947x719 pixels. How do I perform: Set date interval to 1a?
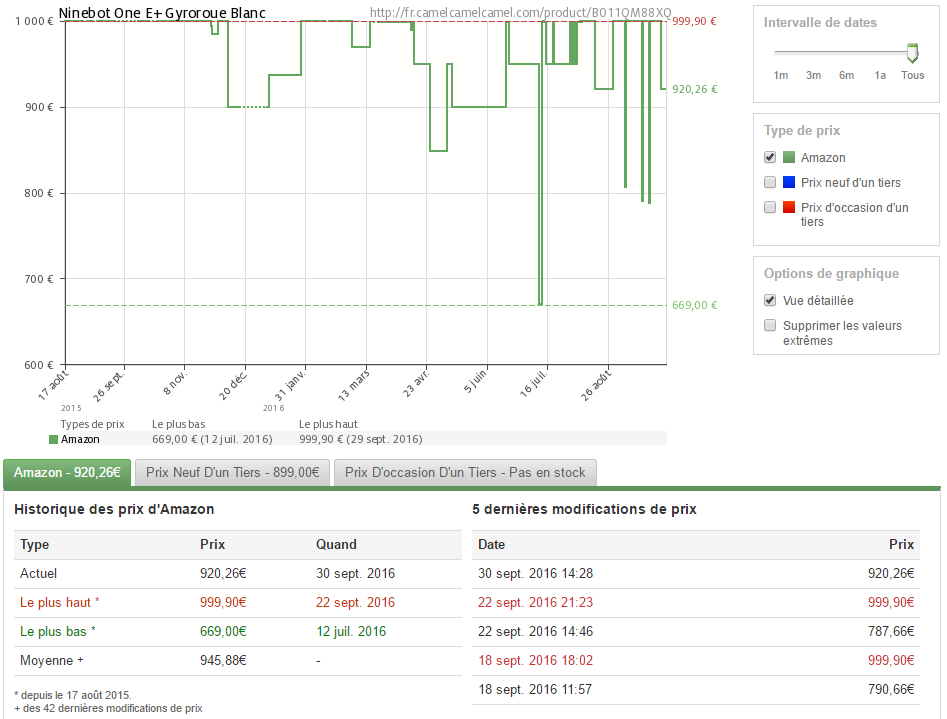[x=880, y=76]
